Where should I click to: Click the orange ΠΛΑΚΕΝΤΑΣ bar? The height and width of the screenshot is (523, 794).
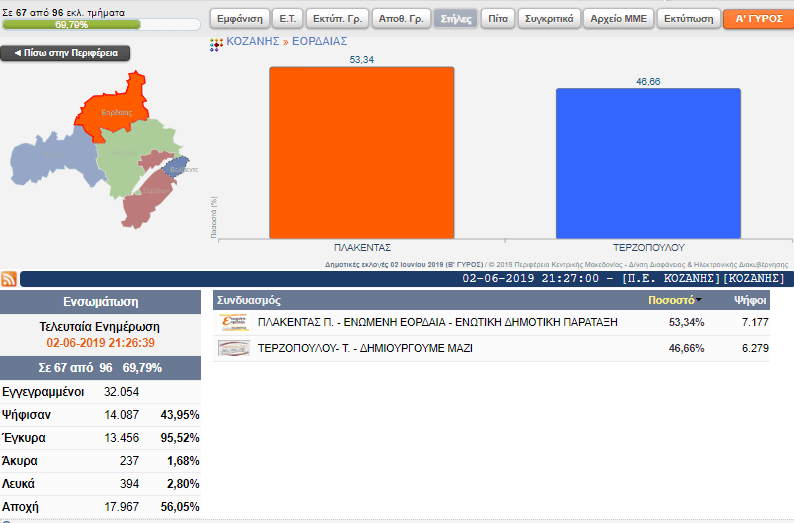click(x=362, y=152)
